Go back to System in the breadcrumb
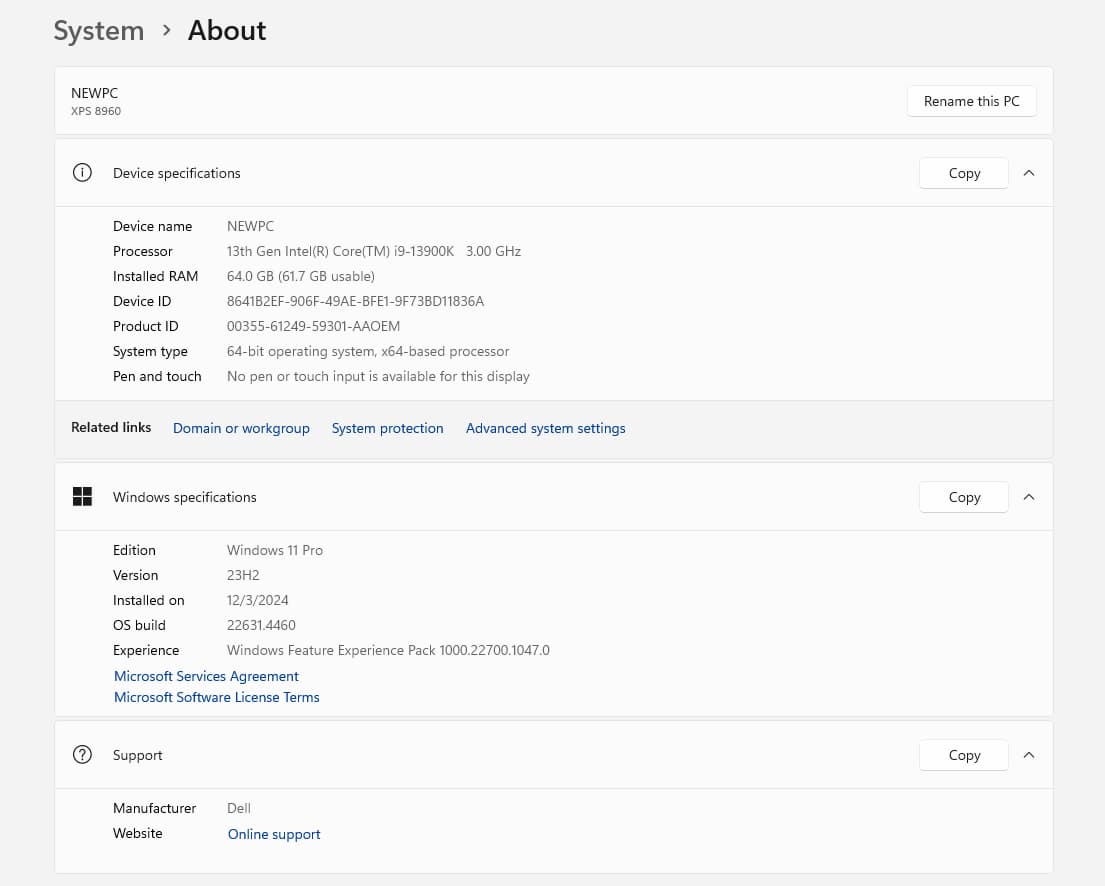The height and width of the screenshot is (886, 1105). click(98, 31)
